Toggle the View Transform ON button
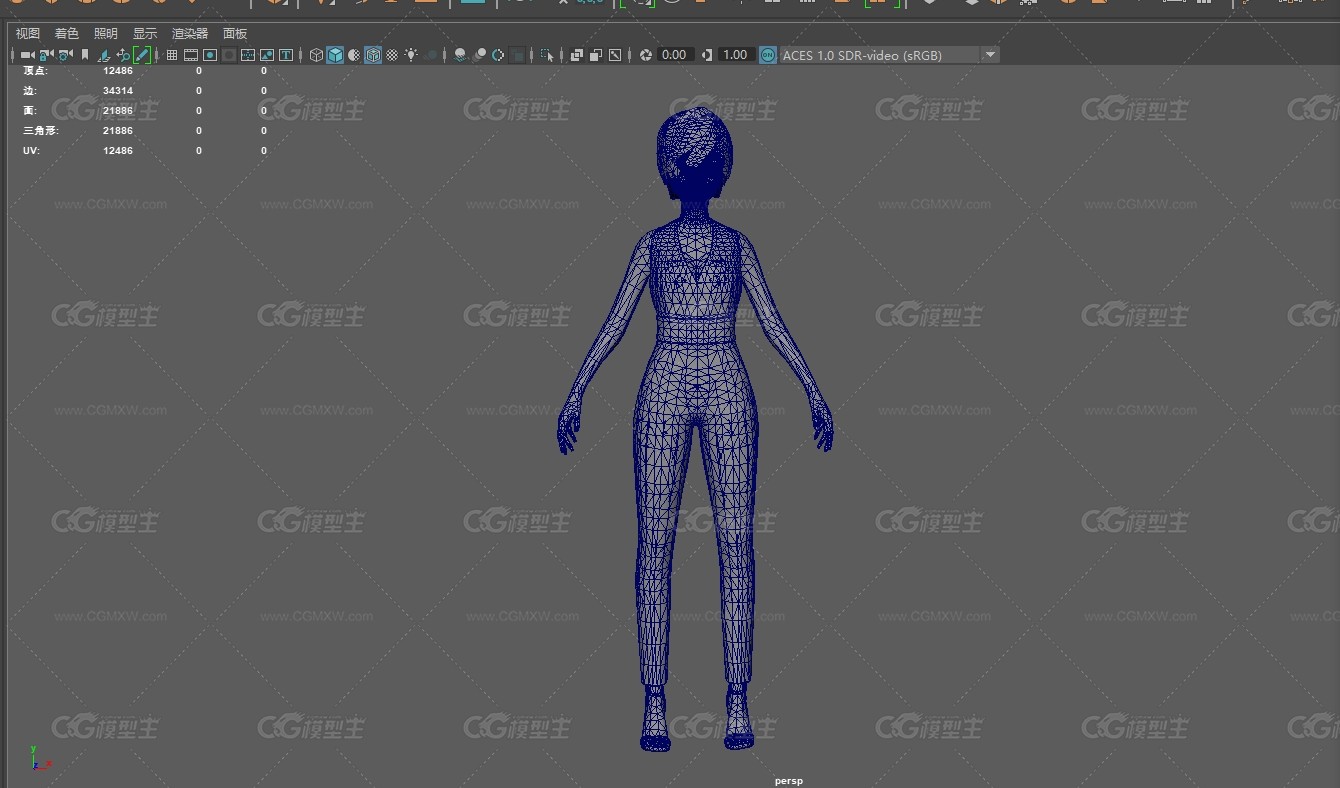1340x788 pixels. (x=767, y=55)
